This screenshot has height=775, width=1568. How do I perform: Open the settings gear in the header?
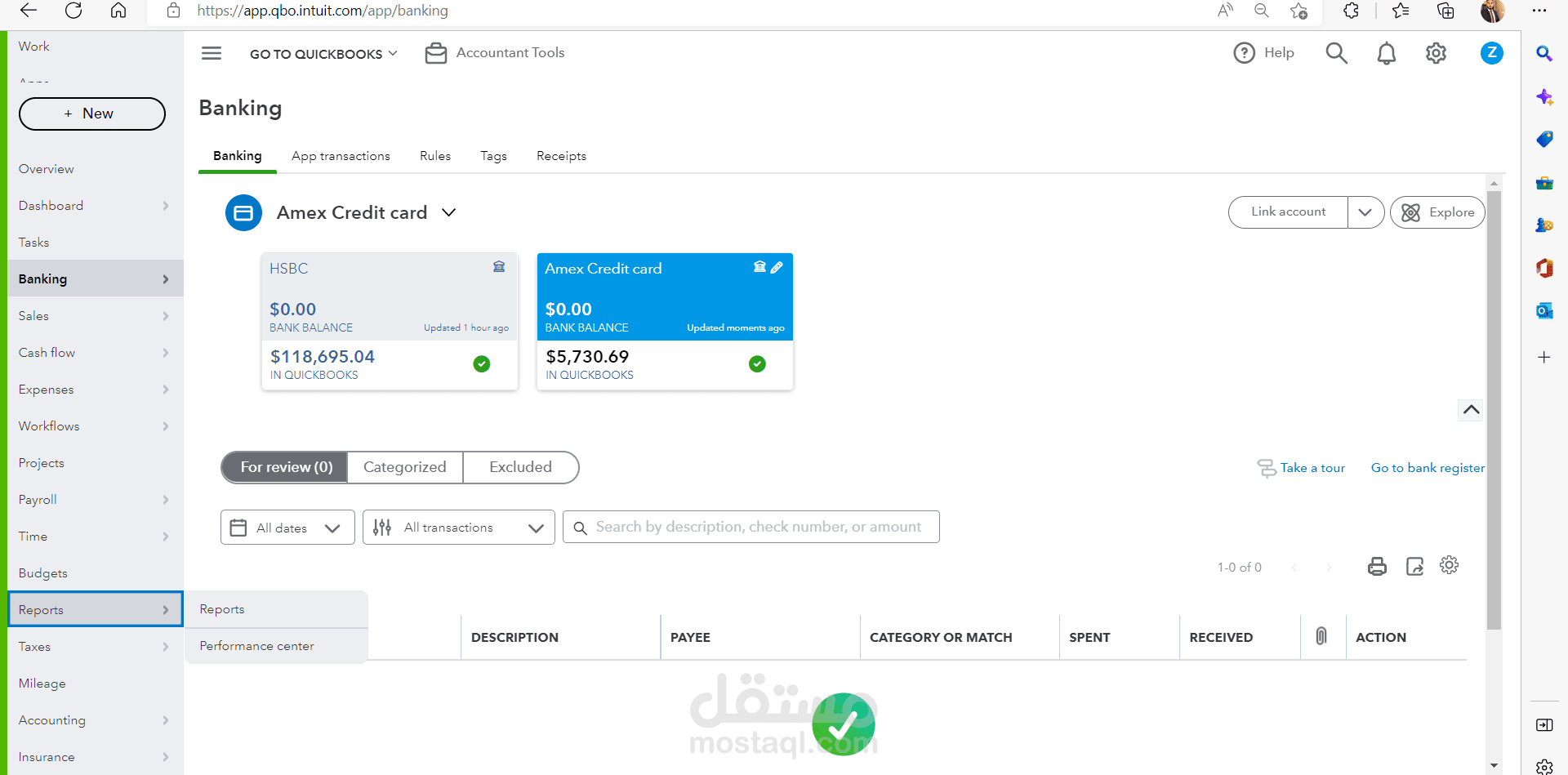tap(1436, 53)
